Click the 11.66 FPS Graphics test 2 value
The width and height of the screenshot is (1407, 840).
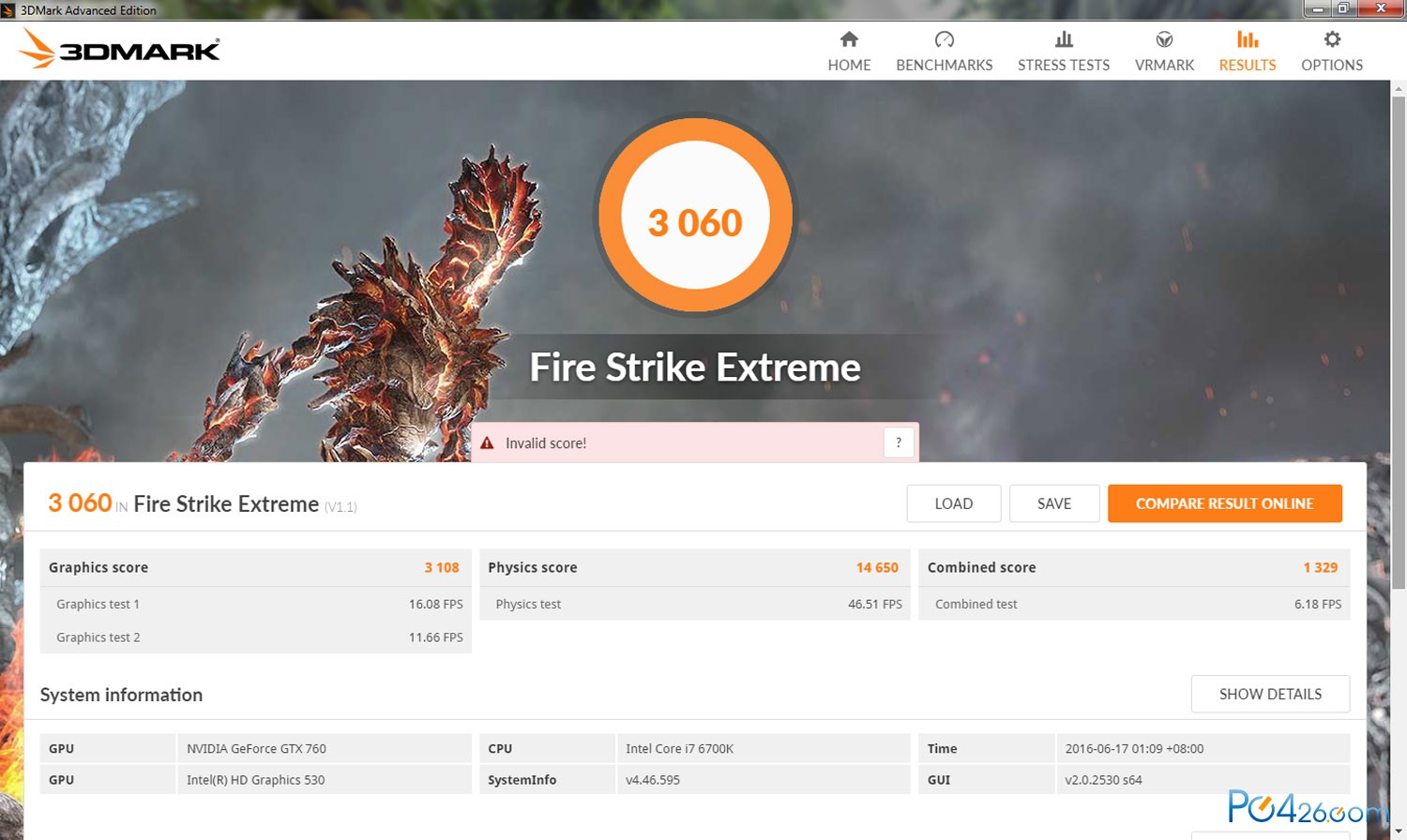[436, 637]
